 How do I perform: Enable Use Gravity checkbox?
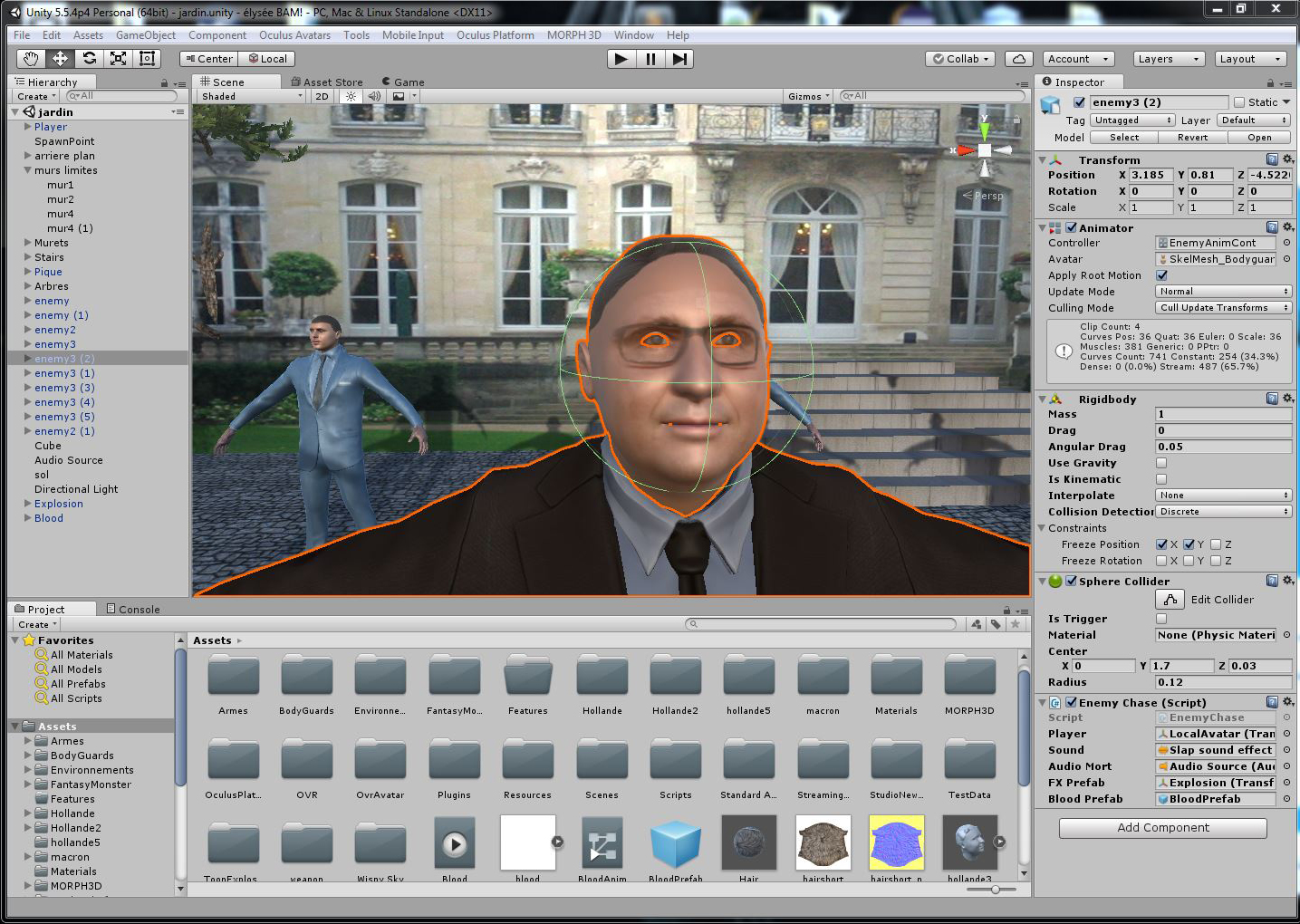1161,463
